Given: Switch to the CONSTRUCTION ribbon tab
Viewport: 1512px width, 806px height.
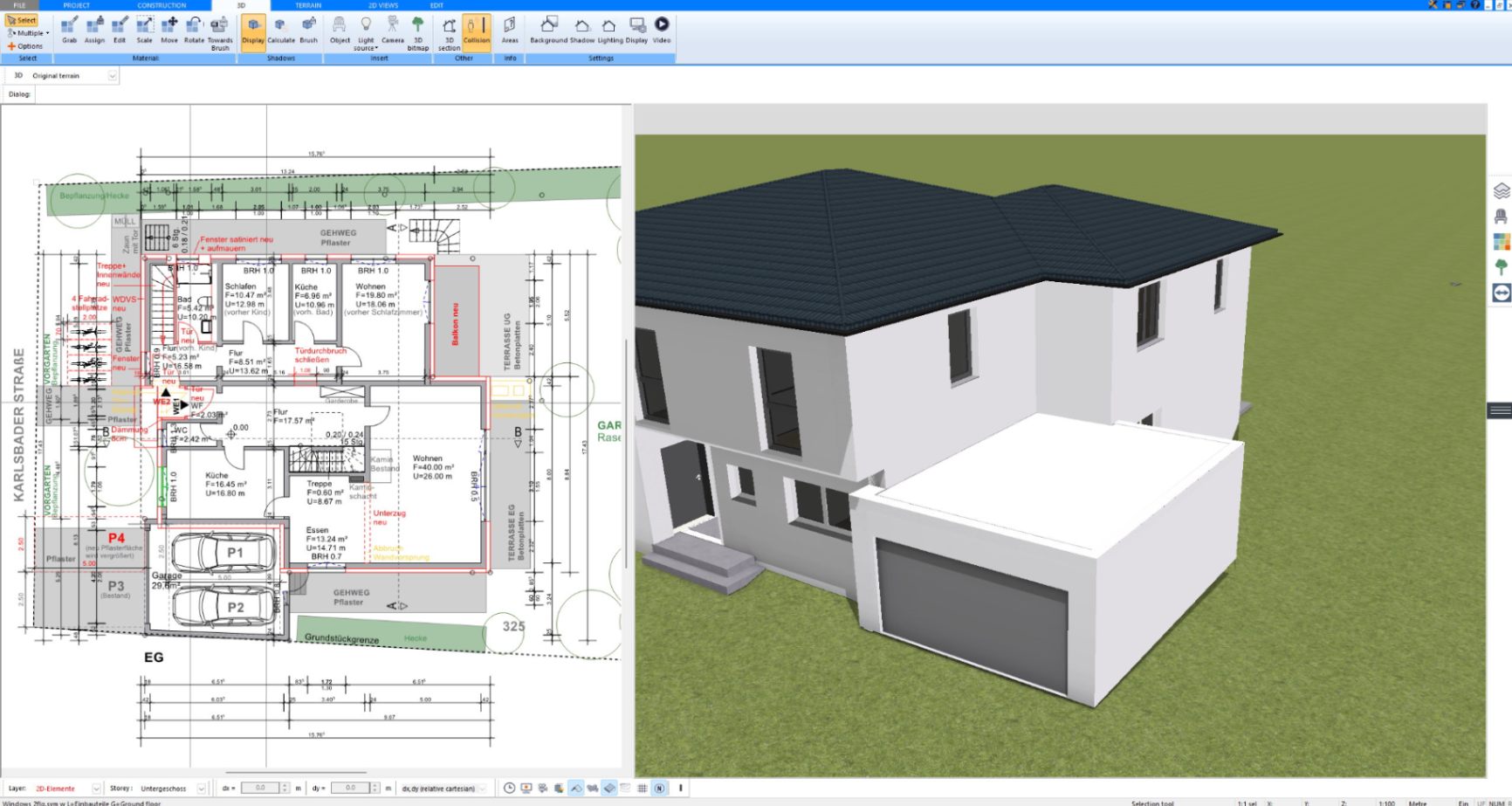Looking at the screenshot, I should (x=162, y=5).
